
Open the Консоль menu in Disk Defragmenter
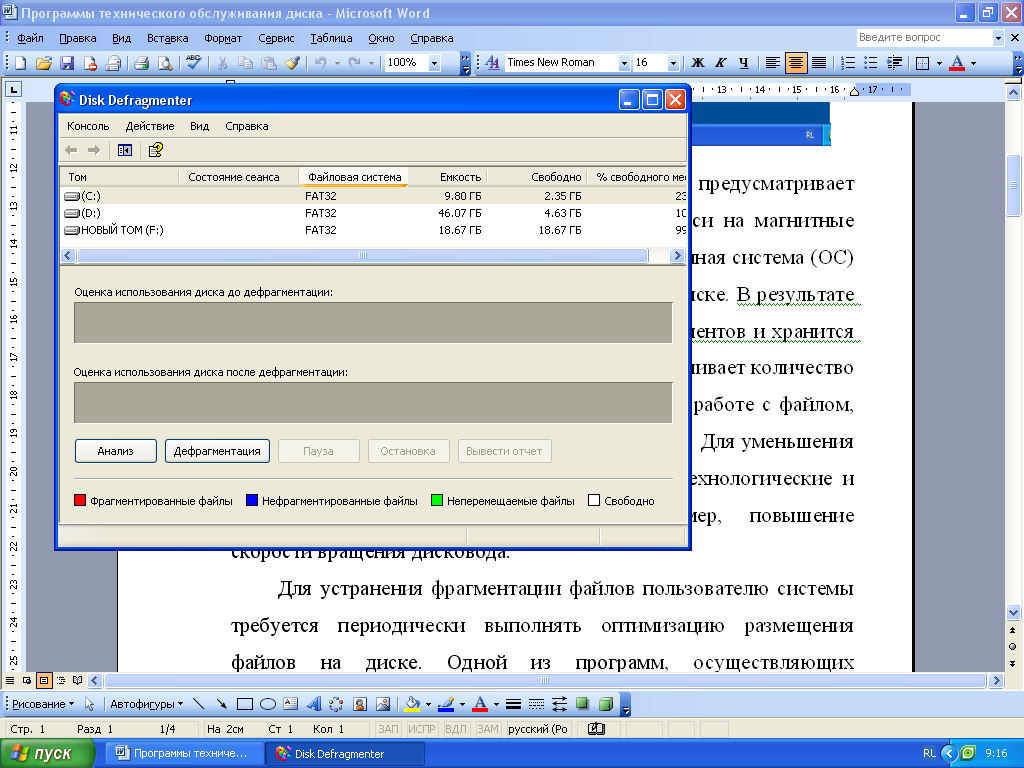click(x=88, y=126)
